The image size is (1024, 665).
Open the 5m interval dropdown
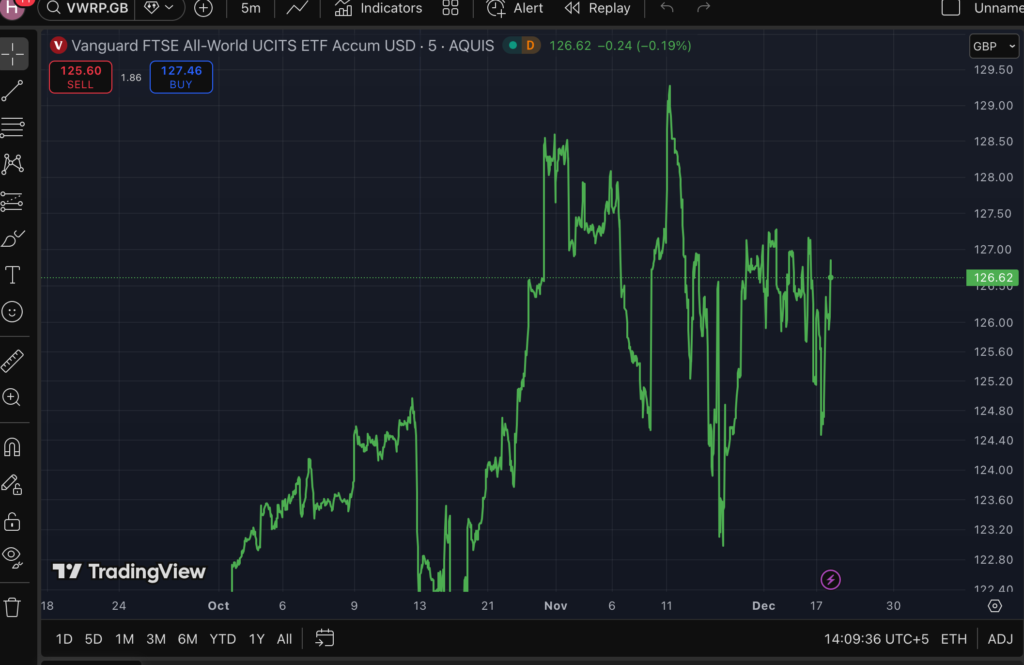[251, 9]
